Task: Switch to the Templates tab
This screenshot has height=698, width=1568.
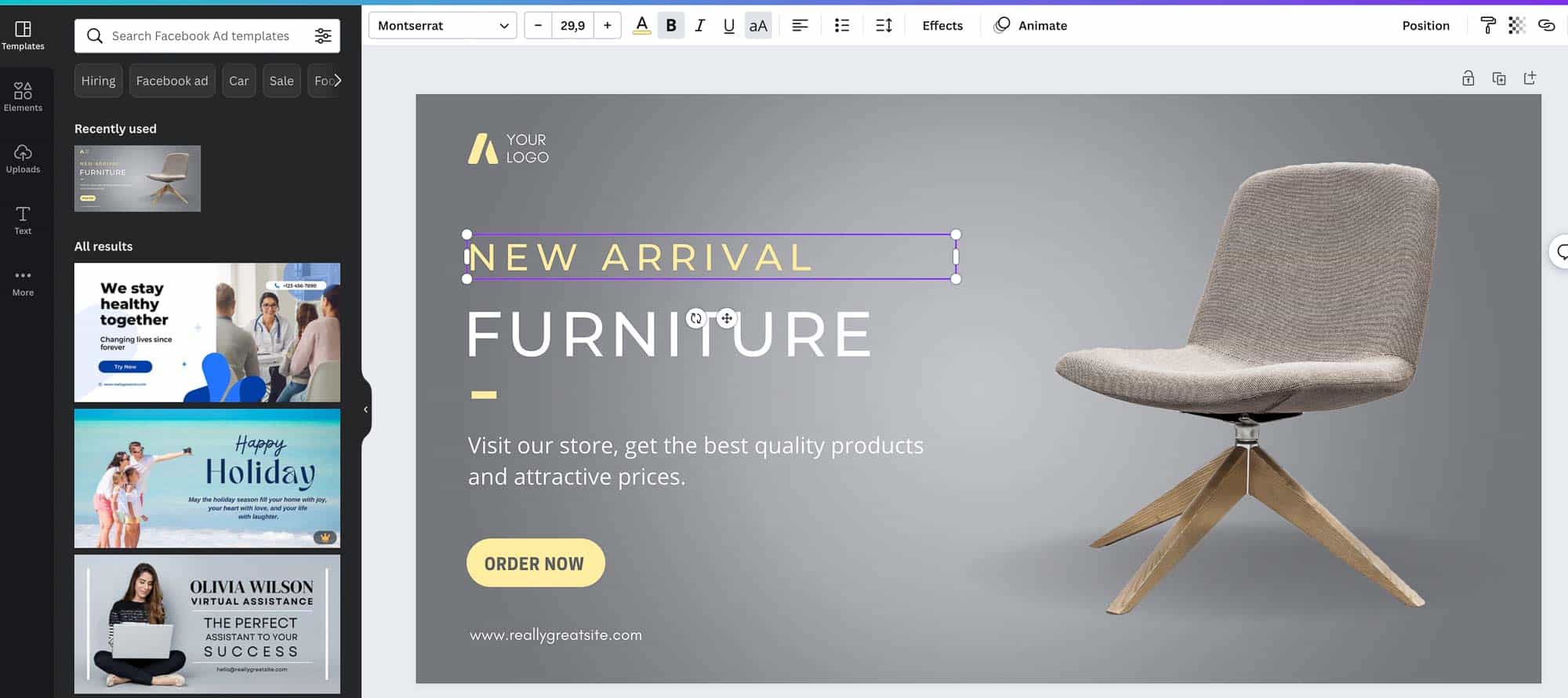Action: (x=23, y=35)
